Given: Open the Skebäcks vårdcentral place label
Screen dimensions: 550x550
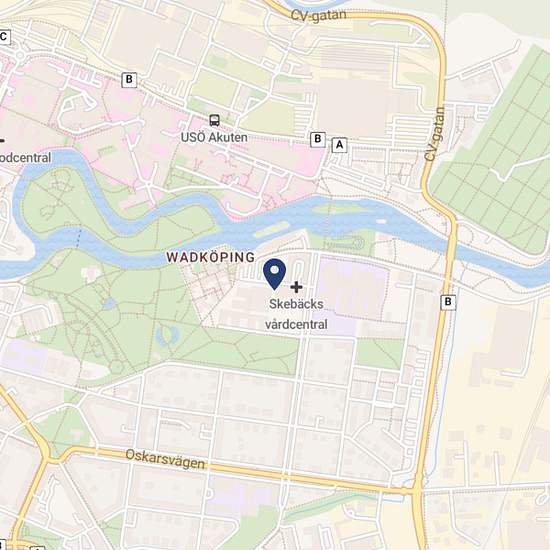Looking at the screenshot, I should coord(296,314).
